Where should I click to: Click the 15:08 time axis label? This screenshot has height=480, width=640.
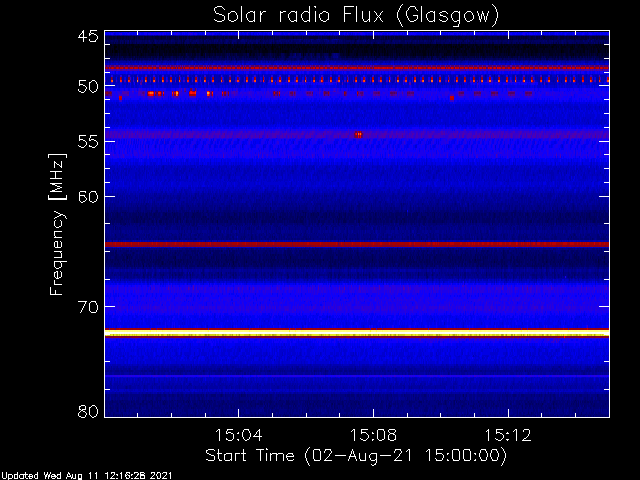[373, 435]
